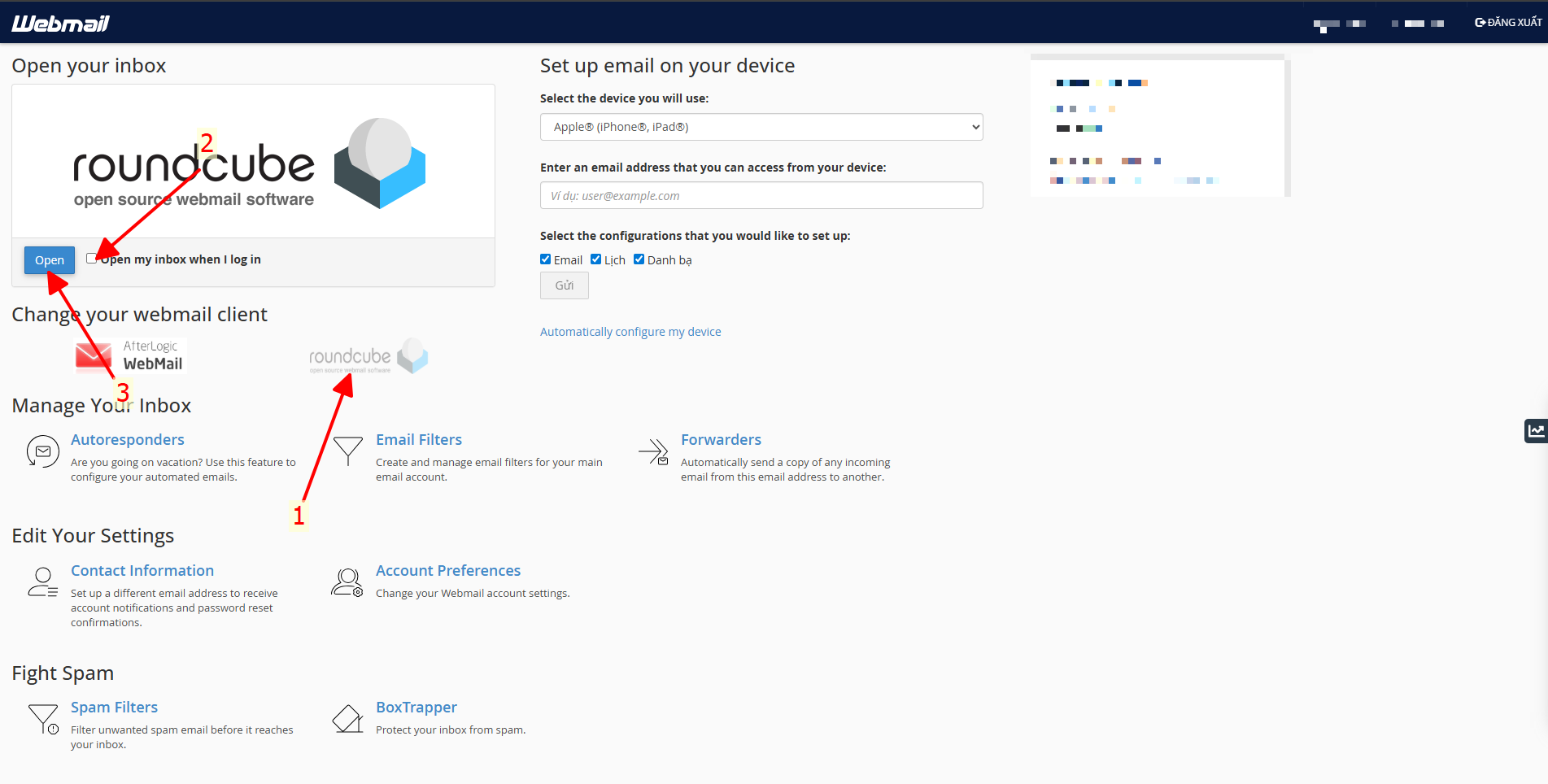The width and height of the screenshot is (1548, 784).
Task: Select the AfterLogic WebMail client logo
Action: click(130, 356)
